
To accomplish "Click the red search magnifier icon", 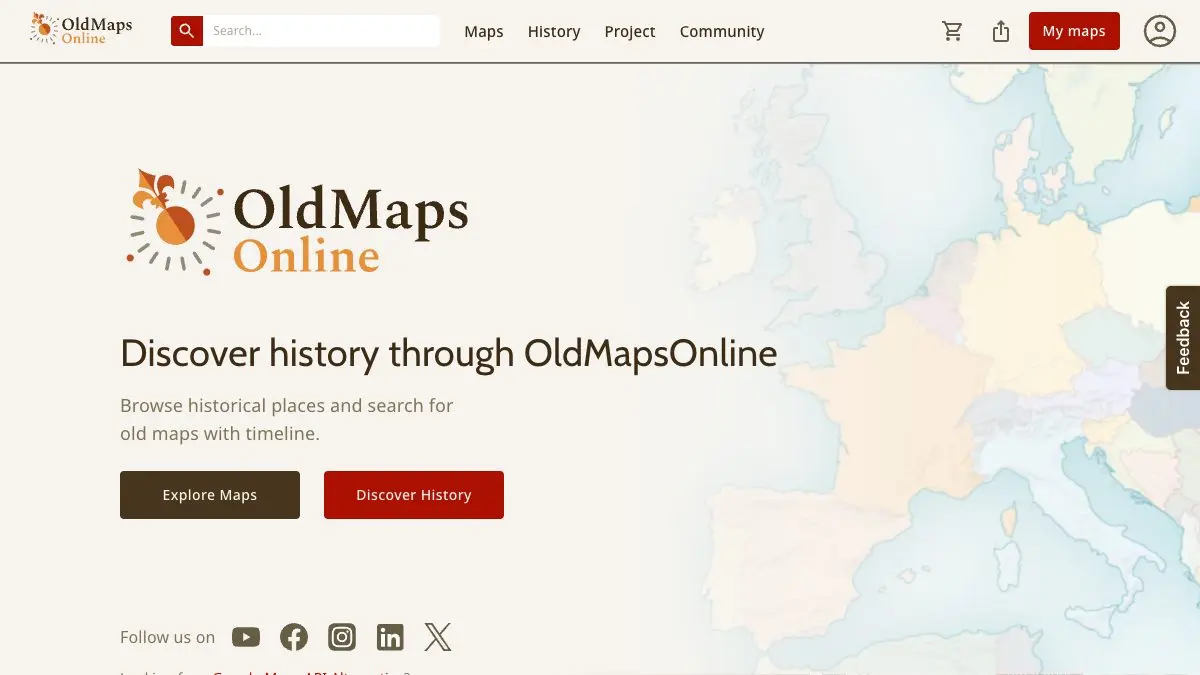I will (187, 31).
